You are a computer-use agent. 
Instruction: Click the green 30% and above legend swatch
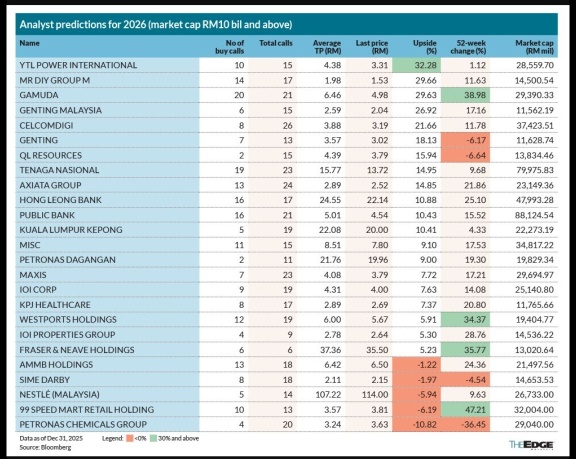(154, 438)
